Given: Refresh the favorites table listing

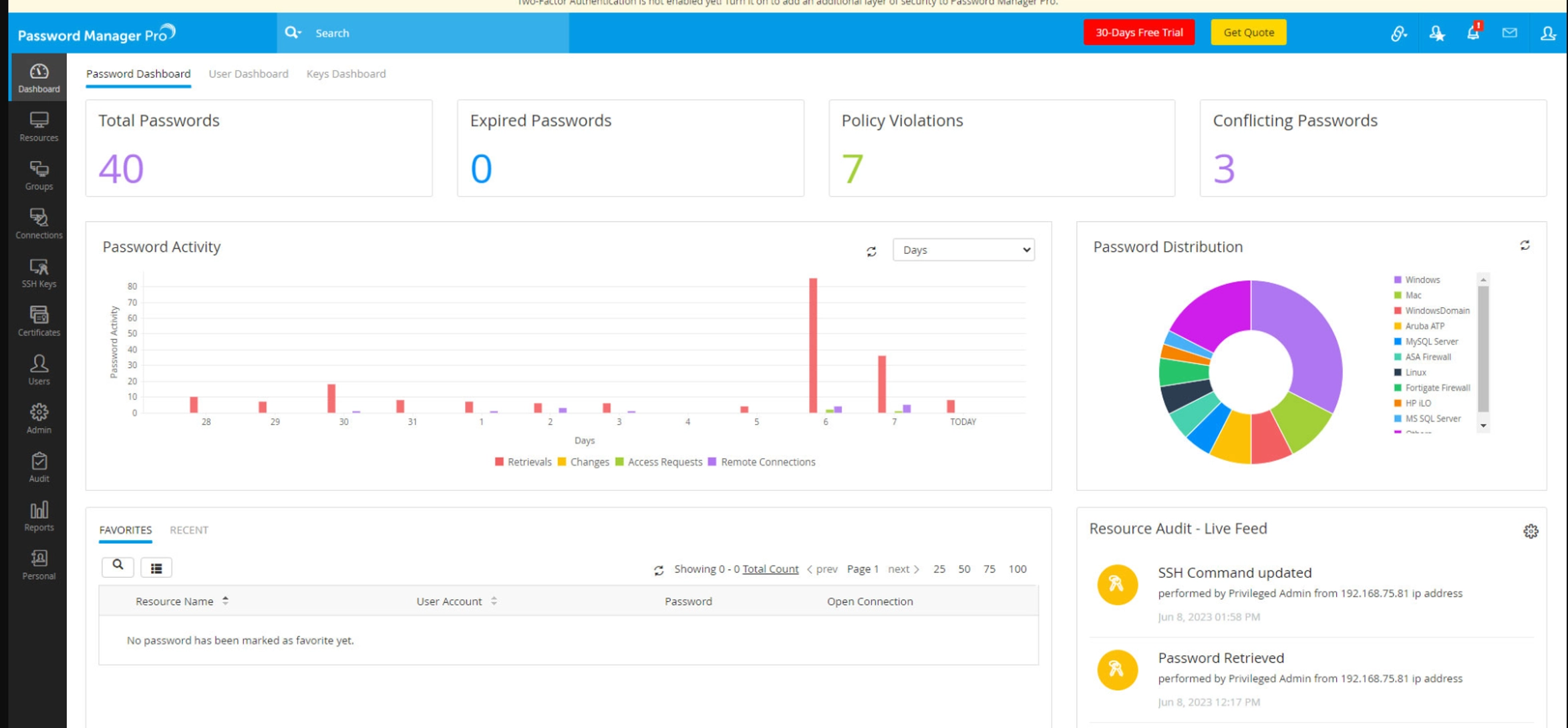Looking at the screenshot, I should (659, 570).
